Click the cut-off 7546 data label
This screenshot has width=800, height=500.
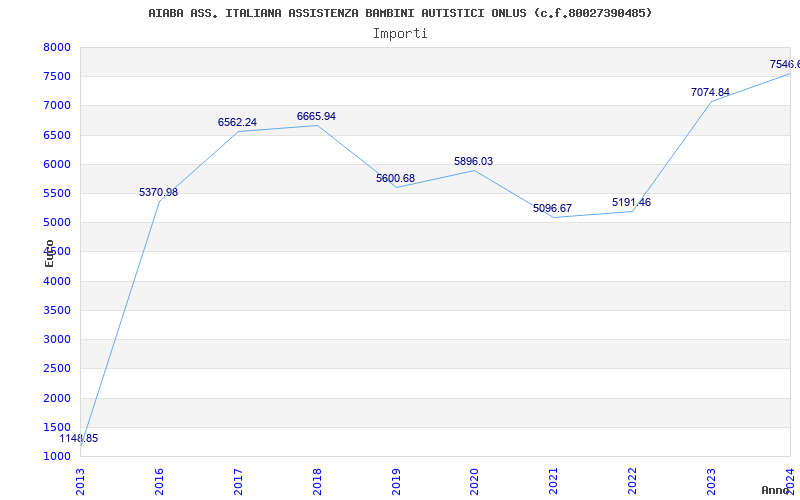tap(785, 64)
